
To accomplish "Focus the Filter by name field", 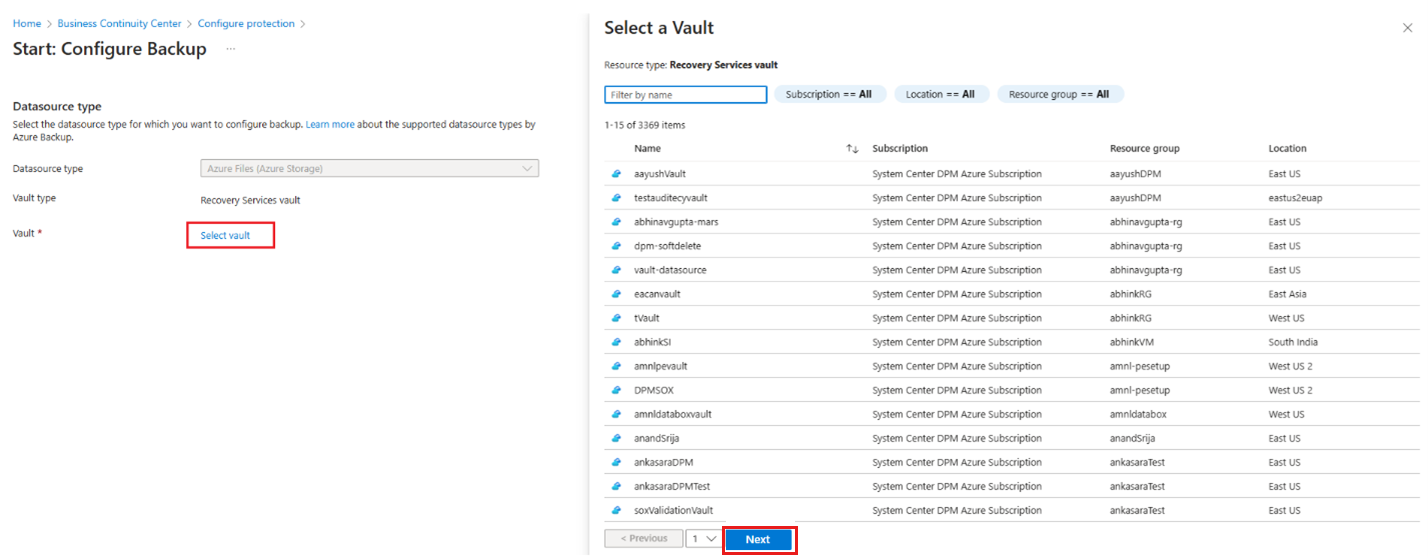I will tap(686, 95).
